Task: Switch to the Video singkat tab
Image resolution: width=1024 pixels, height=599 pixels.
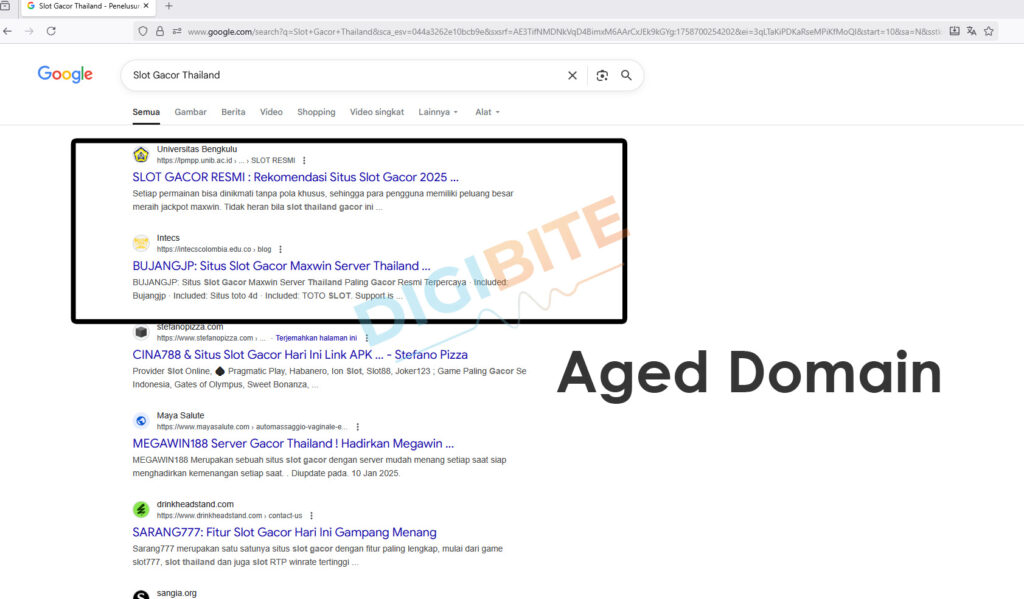Action: pyautogui.click(x=377, y=112)
